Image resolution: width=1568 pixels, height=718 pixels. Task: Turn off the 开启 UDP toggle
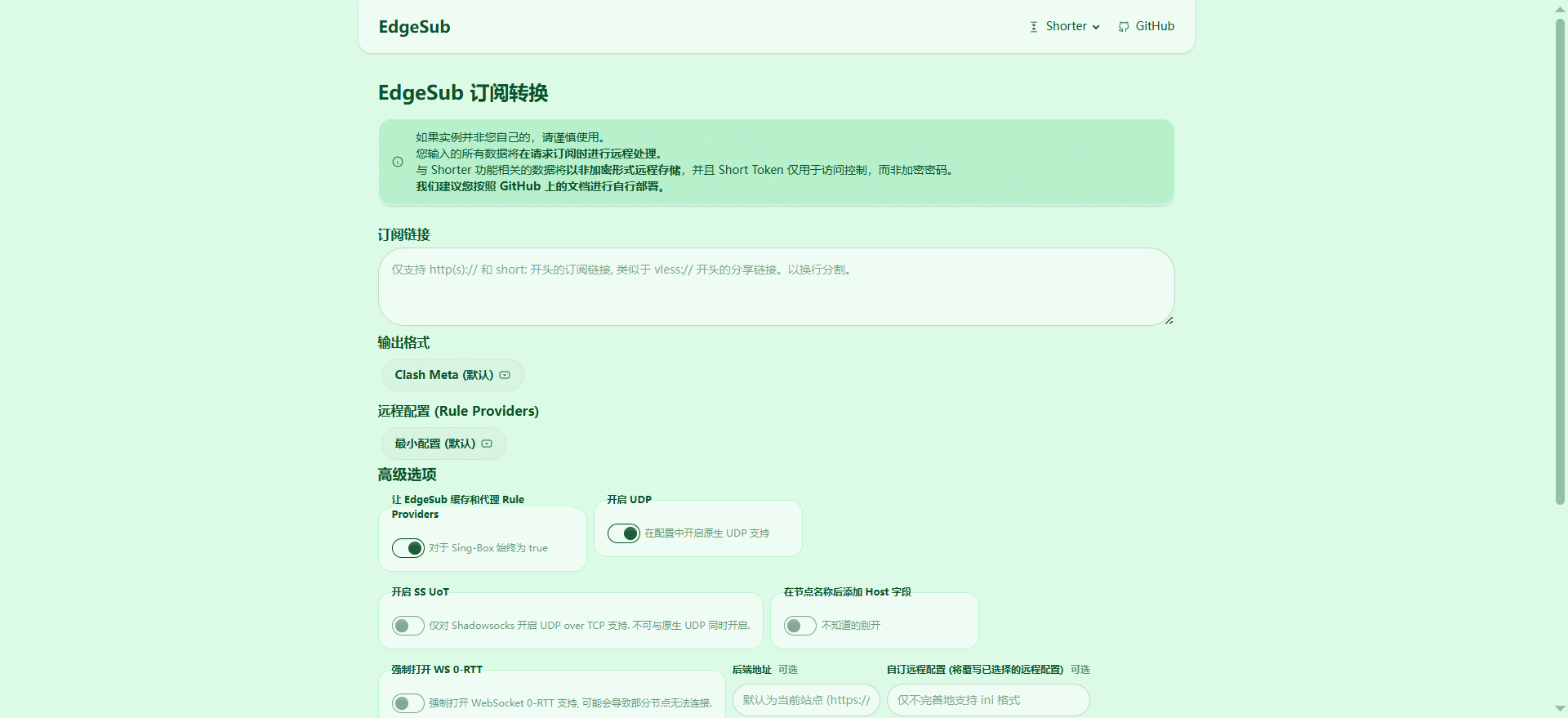click(624, 533)
